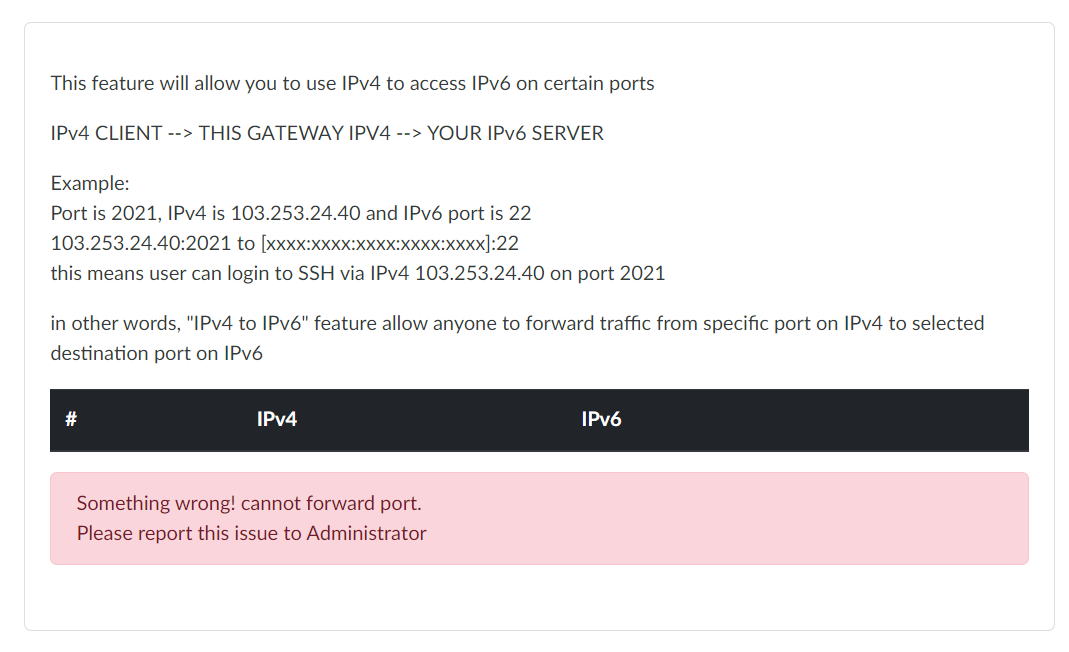
Task: Click the 'Something wrong! cannot forward port.' text
Action: [x=249, y=503]
